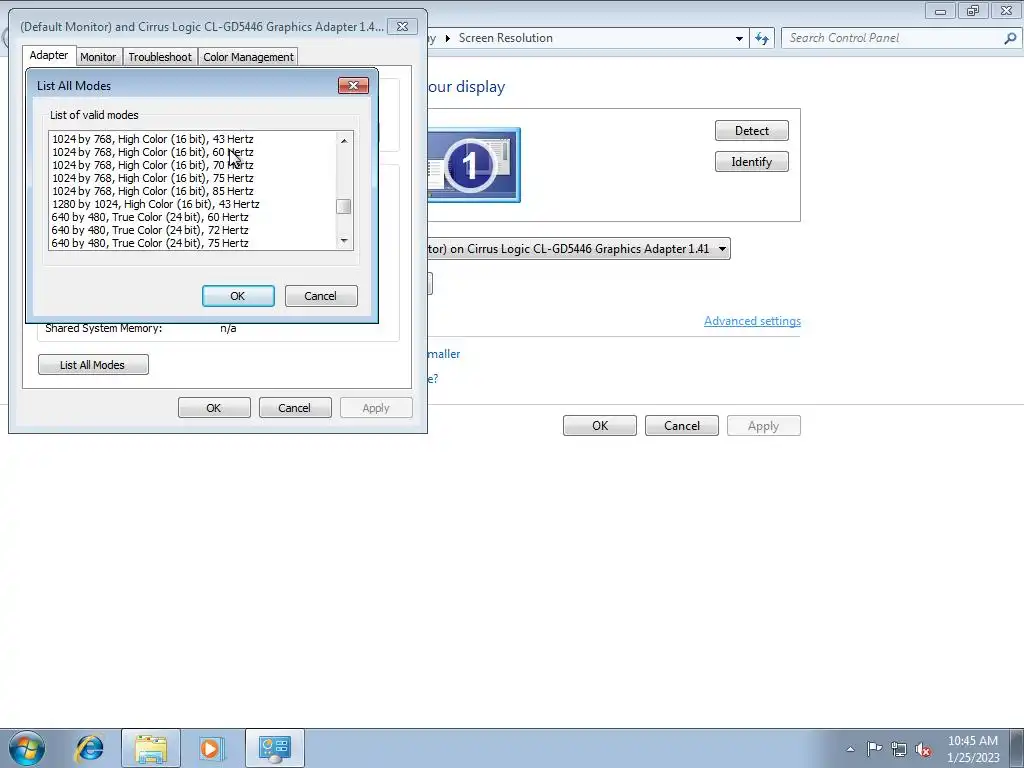
Task: Show hidden tray icons arrow
Action: (850, 749)
